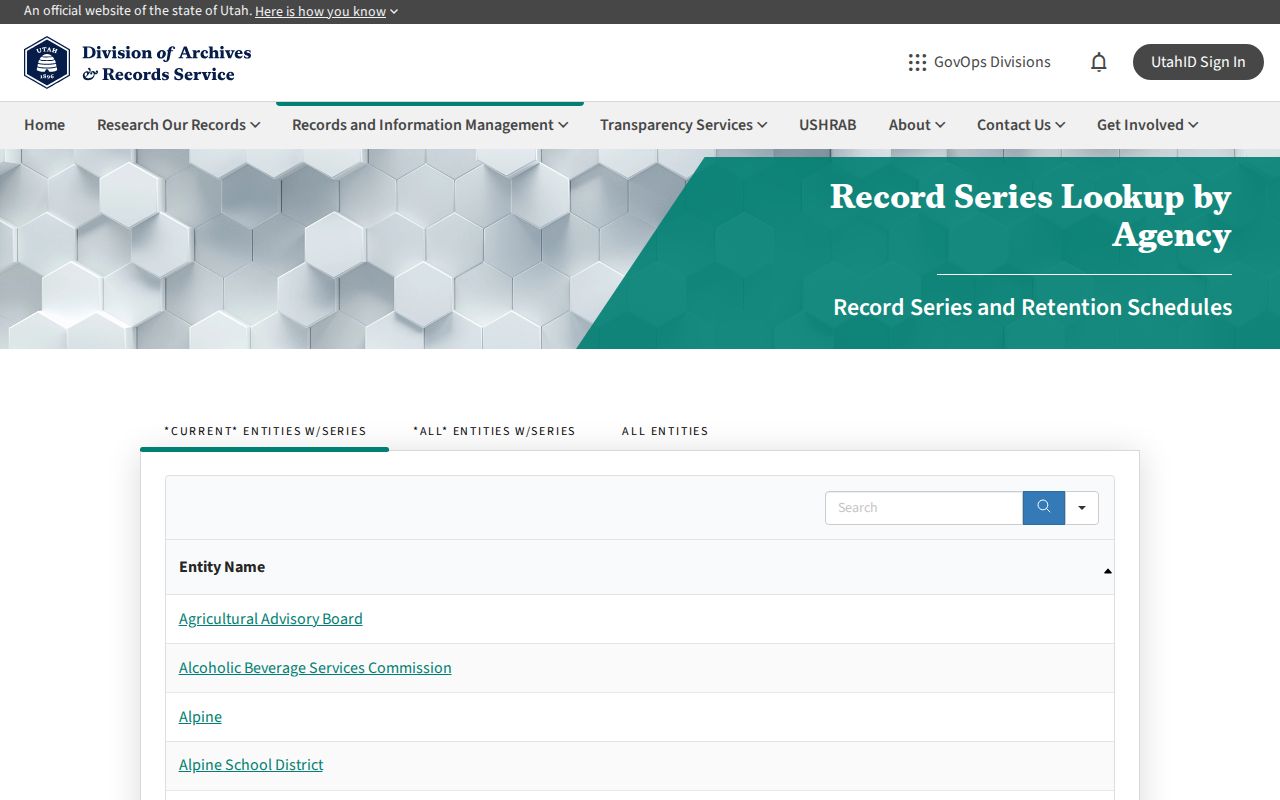This screenshot has height=800, width=1280.
Task: Open the USHRAB navigation item
Action: click(828, 125)
